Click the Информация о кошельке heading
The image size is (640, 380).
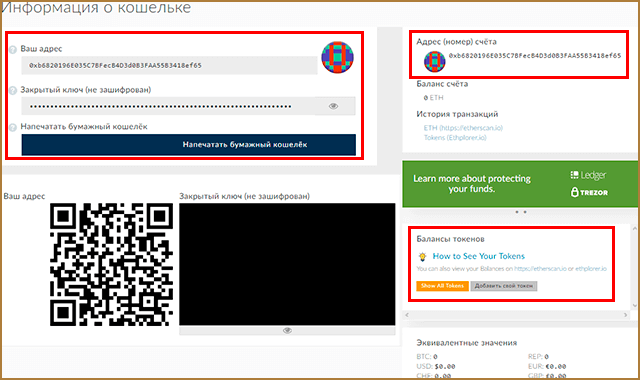pyautogui.click(x=96, y=7)
